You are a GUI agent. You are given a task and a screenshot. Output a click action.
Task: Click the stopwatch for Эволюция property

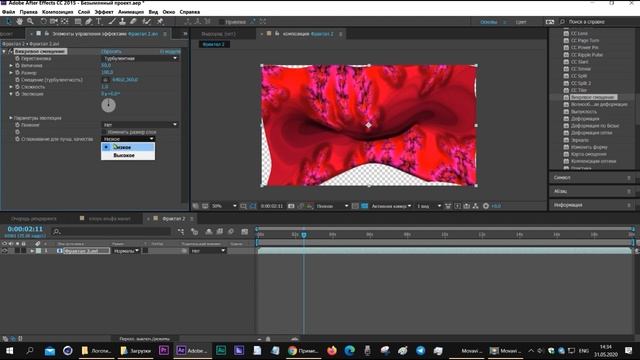click(x=18, y=94)
